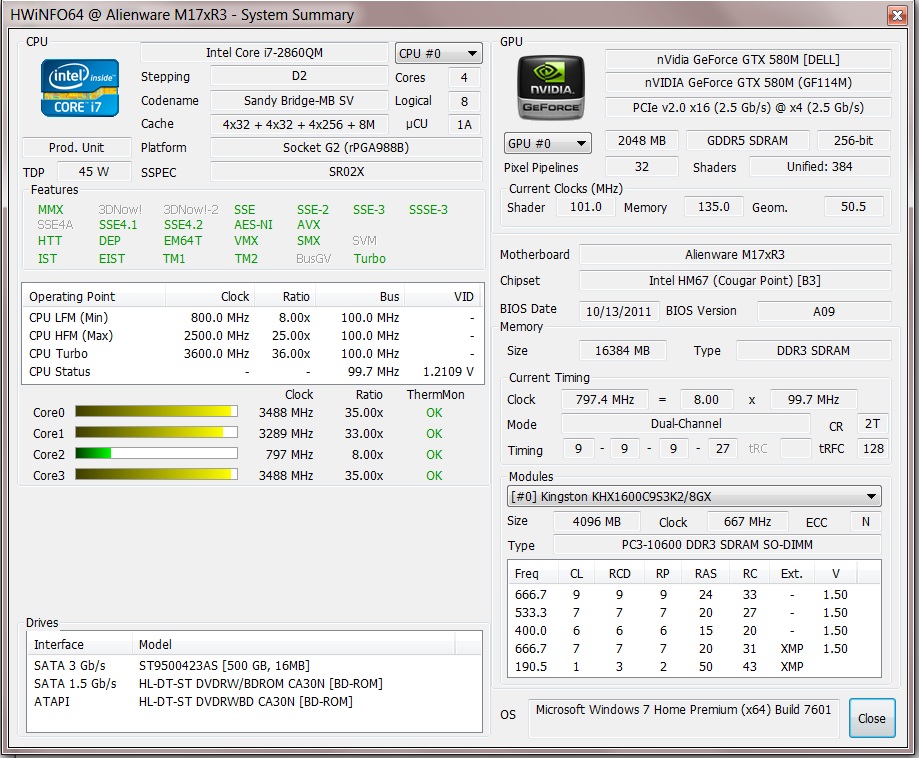
Task: Select the 190.5 frequency XMP row
Action: pyautogui.click(x=694, y=667)
